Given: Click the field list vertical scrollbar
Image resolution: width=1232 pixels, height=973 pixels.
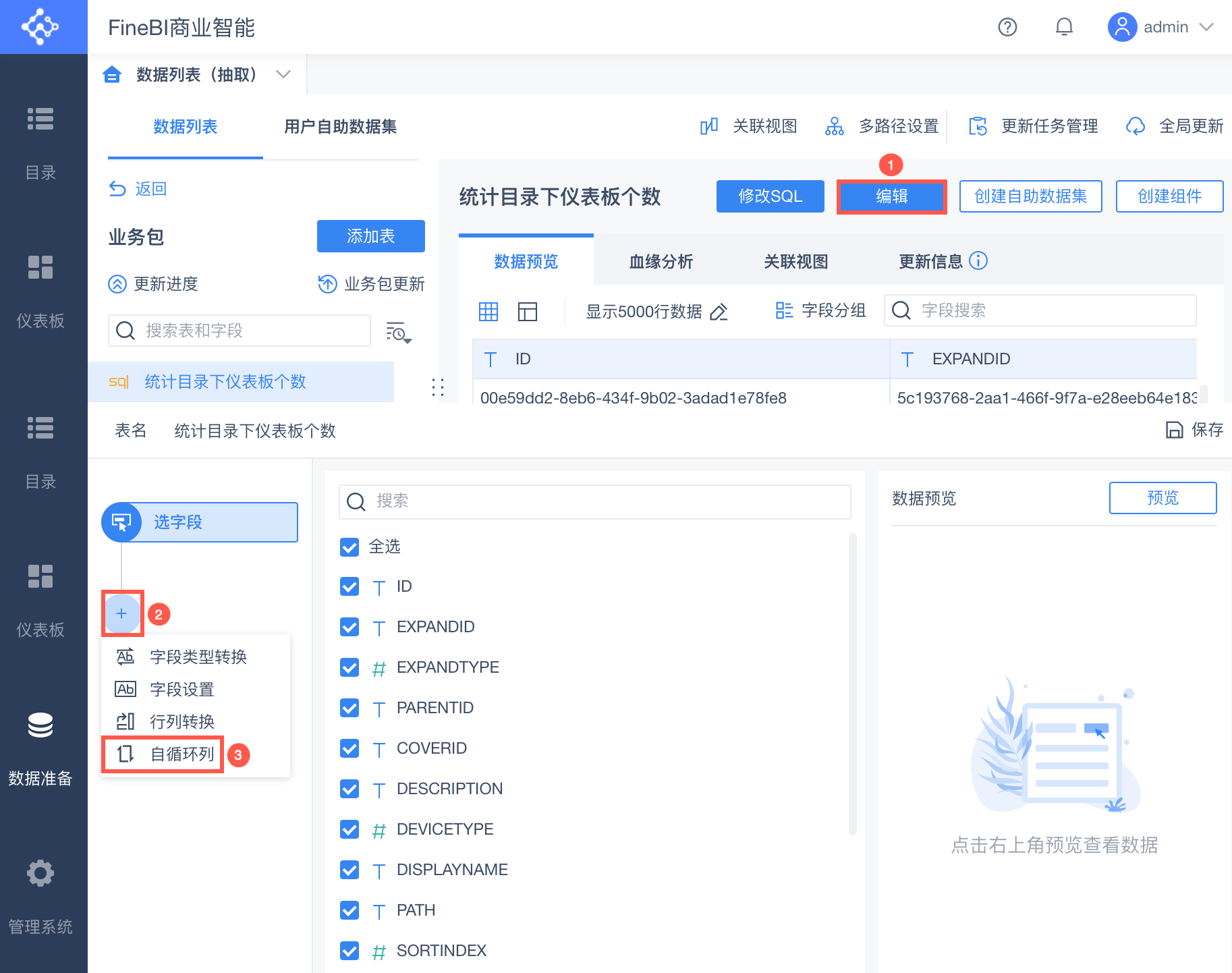Looking at the screenshot, I should click(853, 684).
